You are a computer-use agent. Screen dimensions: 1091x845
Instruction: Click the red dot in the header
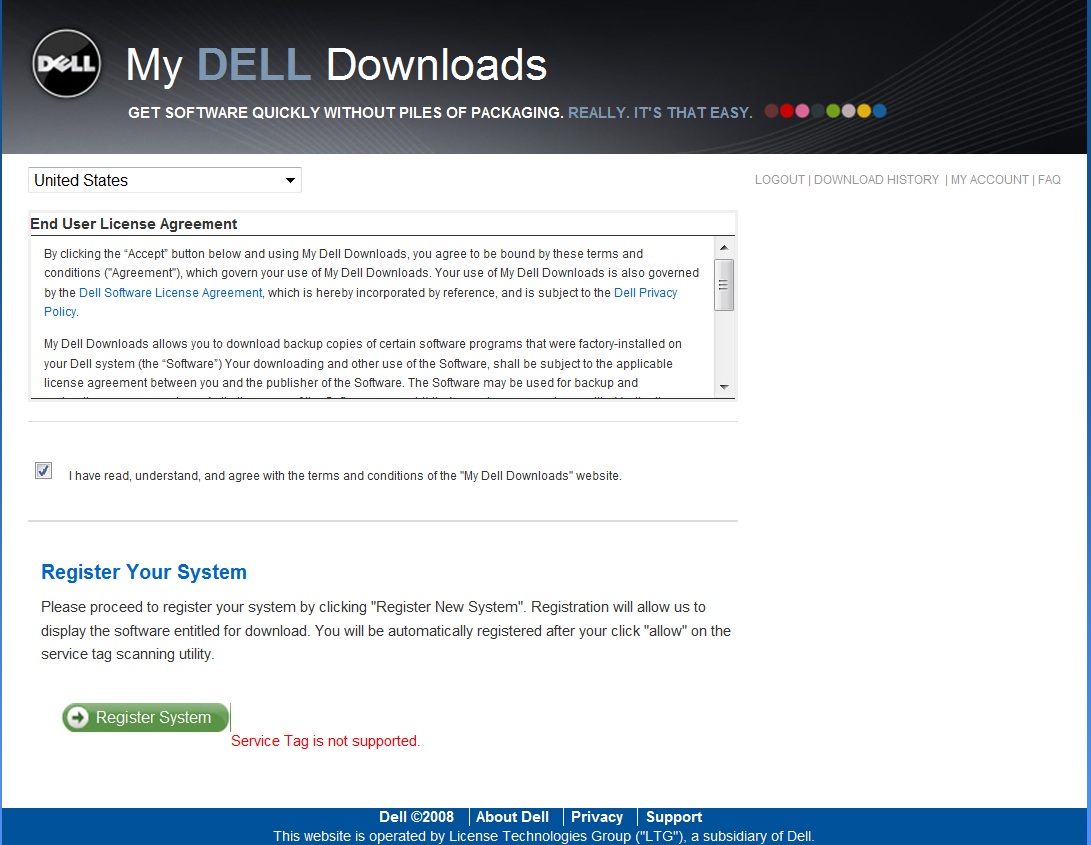click(787, 111)
